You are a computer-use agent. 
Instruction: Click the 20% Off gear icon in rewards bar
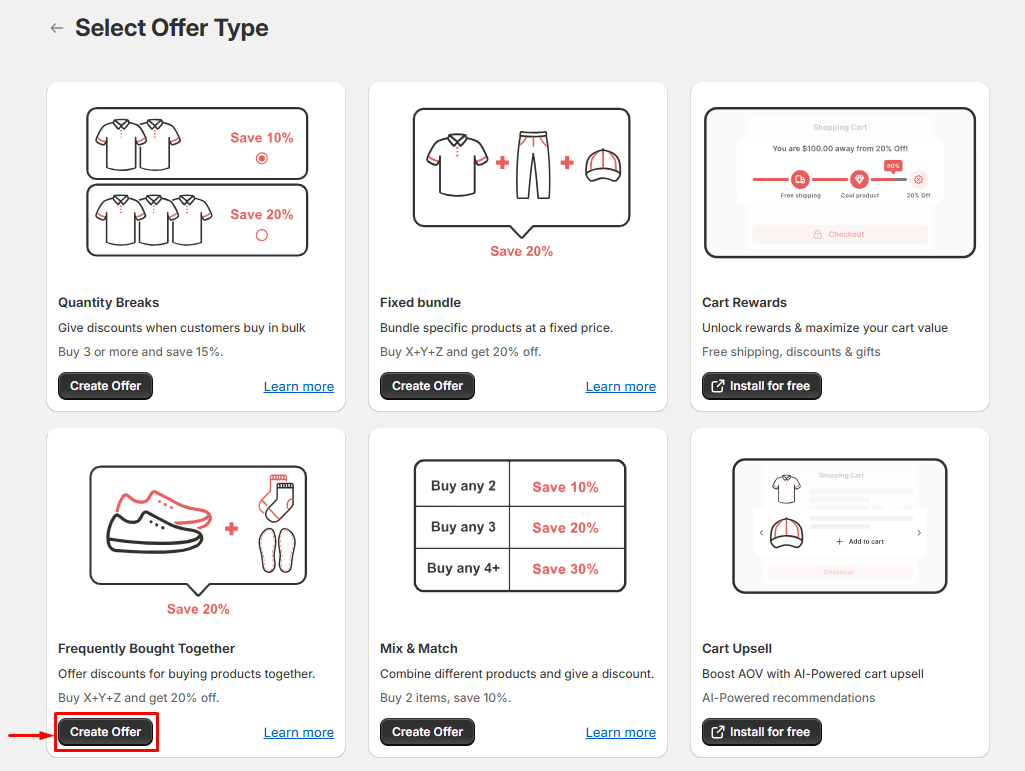[918, 179]
